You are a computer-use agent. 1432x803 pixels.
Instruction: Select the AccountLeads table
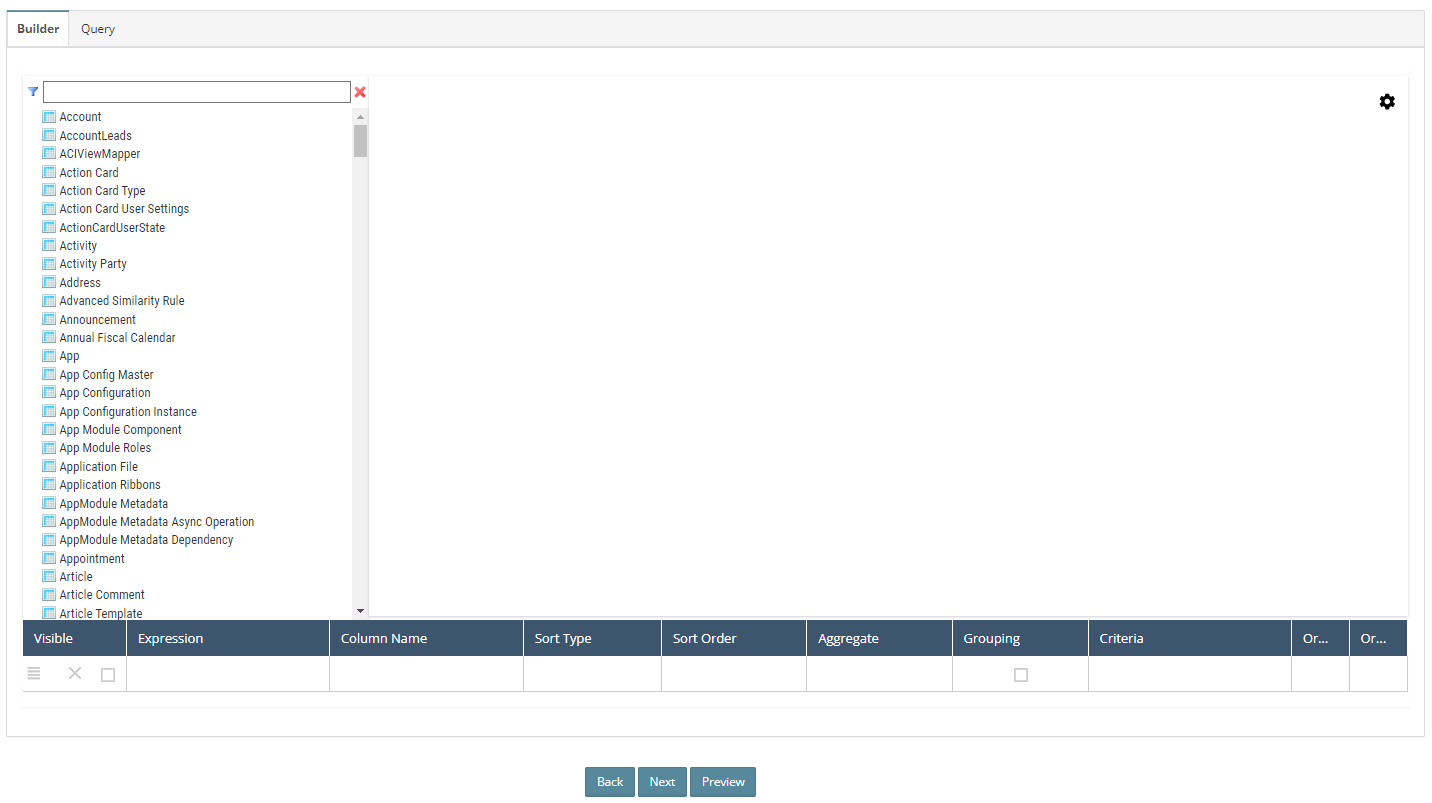click(95, 135)
